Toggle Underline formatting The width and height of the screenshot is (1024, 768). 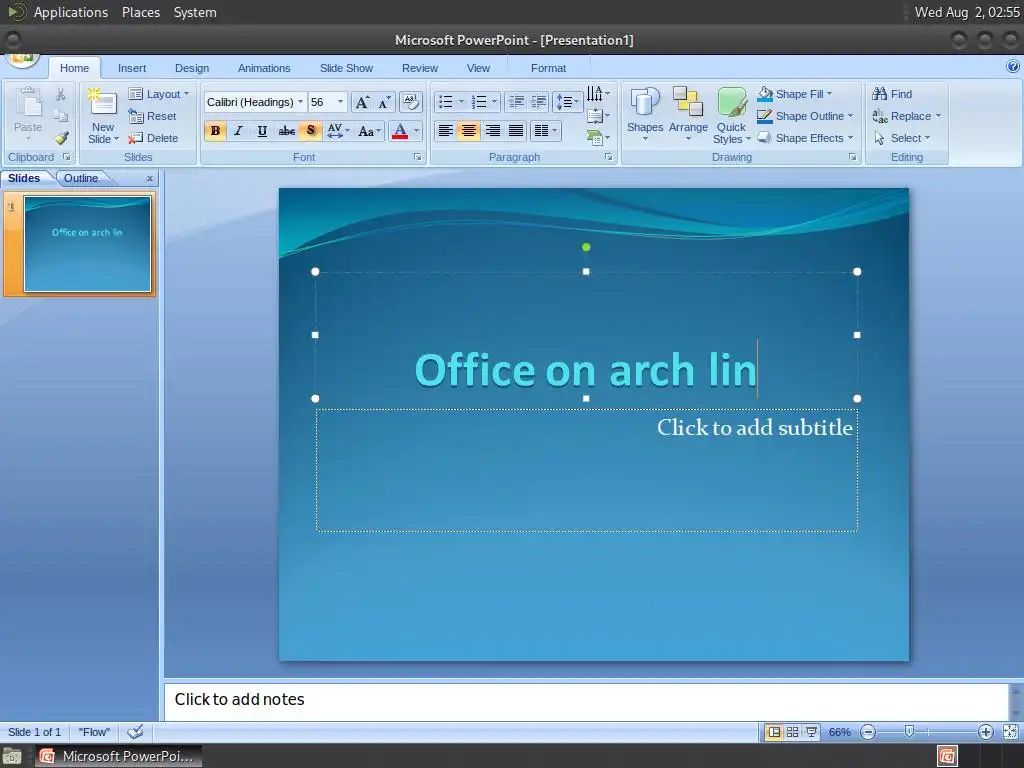click(x=262, y=131)
